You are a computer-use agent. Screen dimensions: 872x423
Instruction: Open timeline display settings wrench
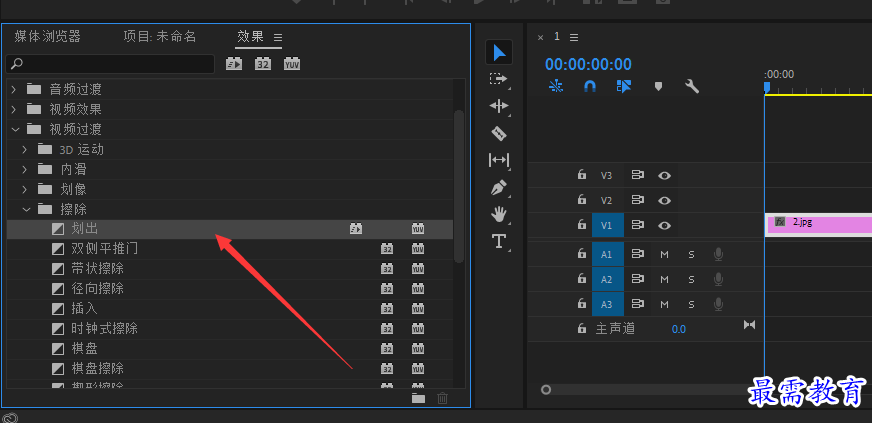[x=692, y=86]
